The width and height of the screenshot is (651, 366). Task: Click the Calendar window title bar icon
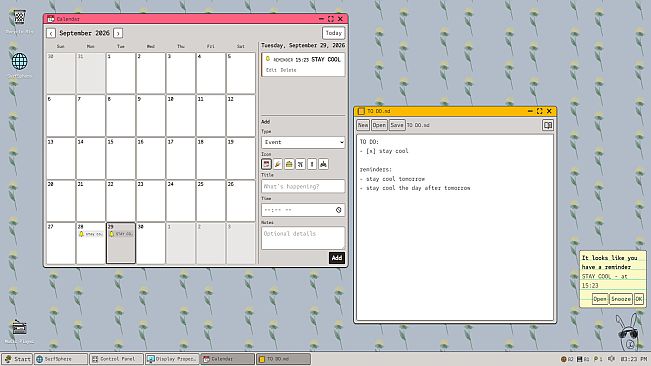pos(51,19)
